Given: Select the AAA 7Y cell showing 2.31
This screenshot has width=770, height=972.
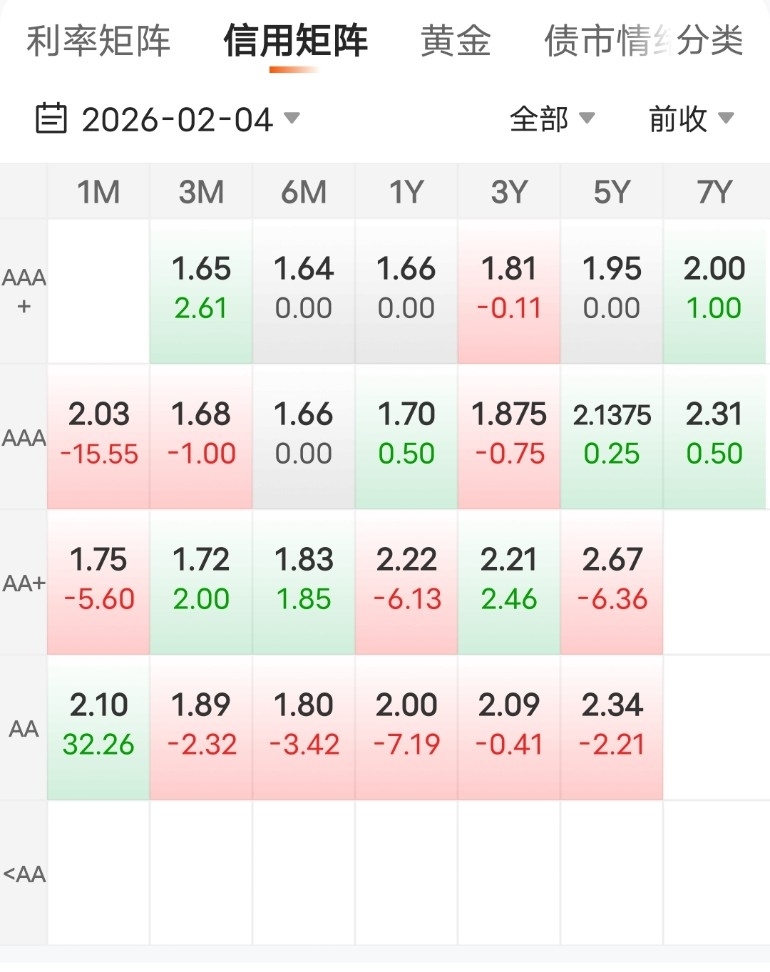Looking at the screenshot, I should 715,435.
